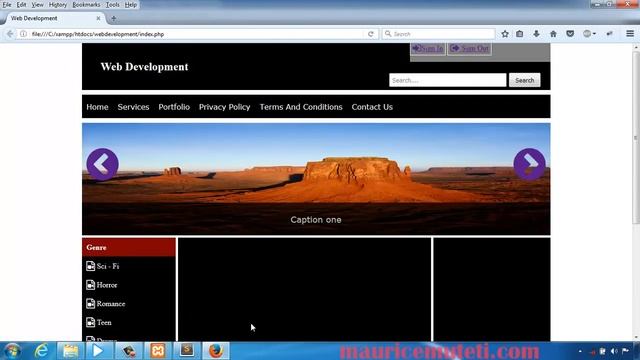The width and height of the screenshot is (640, 360).
Task: Click the Web Development site title
Action: click(x=144, y=67)
